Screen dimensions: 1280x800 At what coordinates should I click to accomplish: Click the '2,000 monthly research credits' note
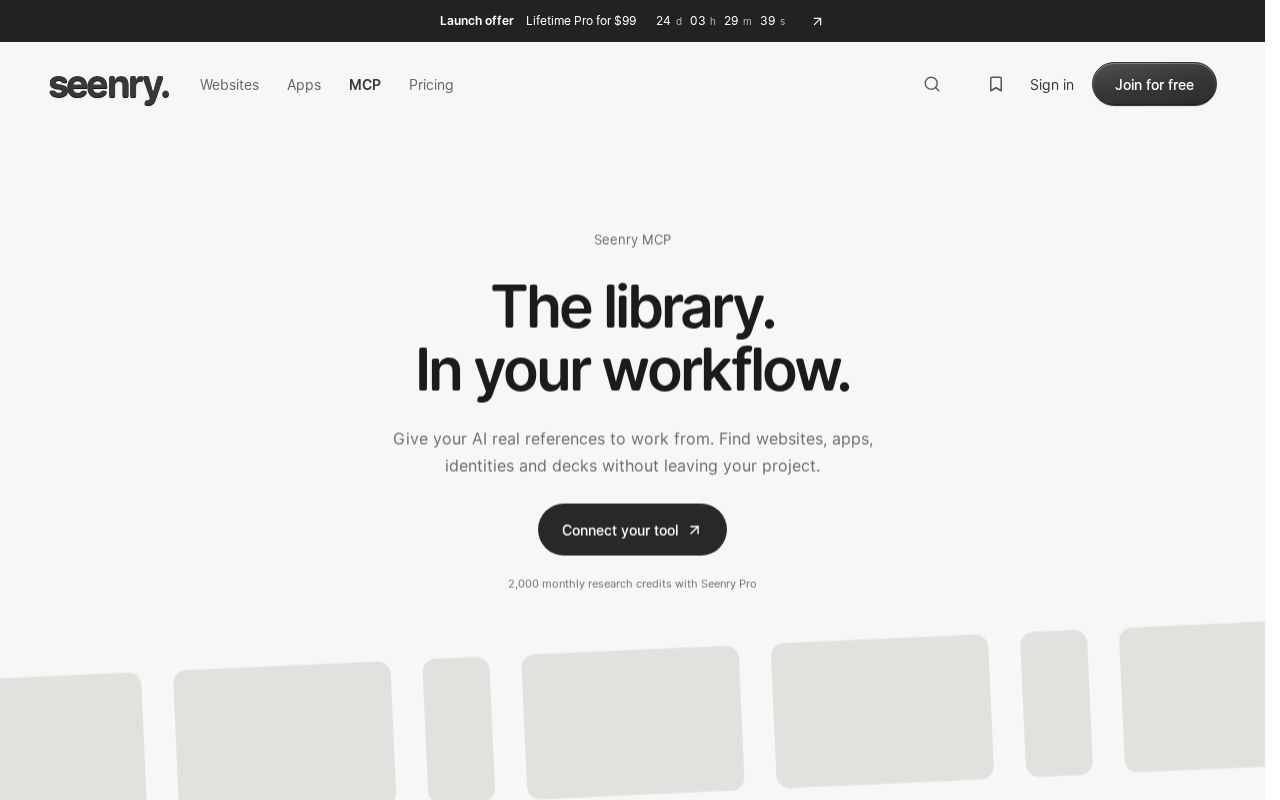coord(632,584)
